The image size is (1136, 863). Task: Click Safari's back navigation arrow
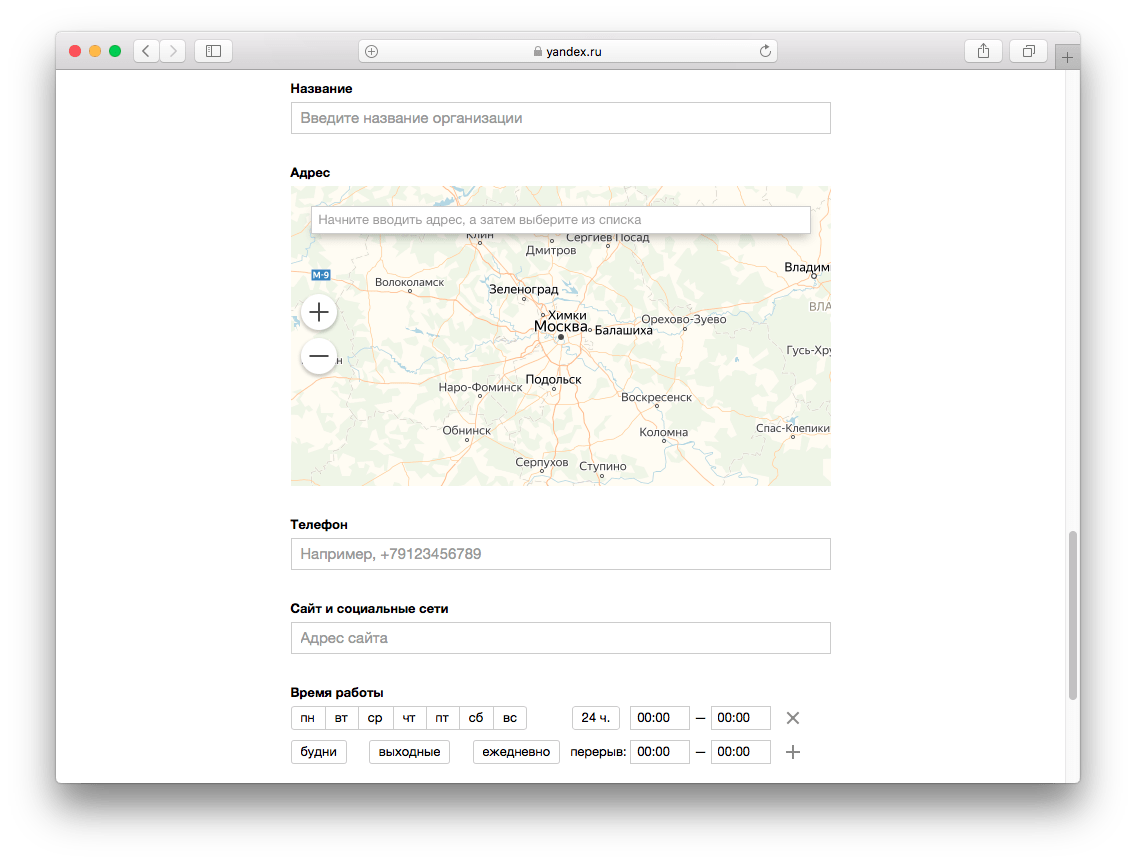[x=146, y=51]
